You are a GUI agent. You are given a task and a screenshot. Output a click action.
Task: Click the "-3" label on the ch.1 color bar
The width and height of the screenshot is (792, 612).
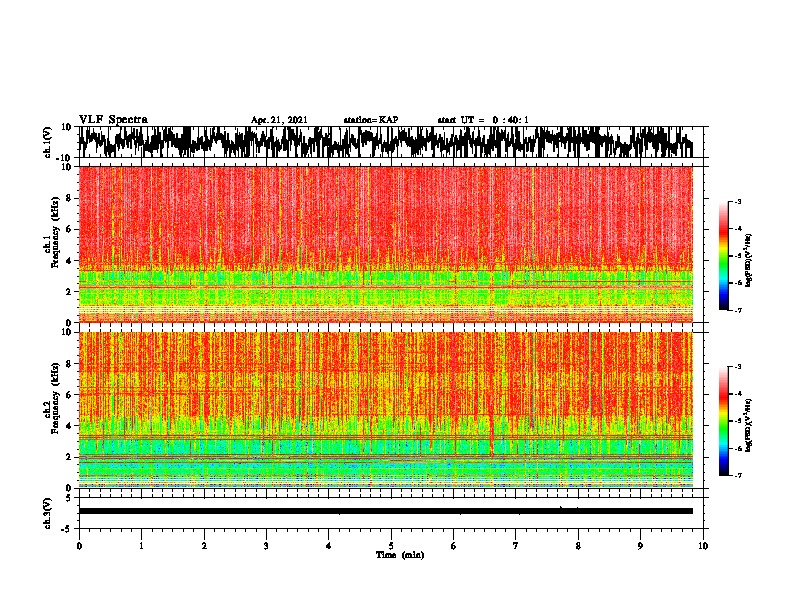point(737,202)
